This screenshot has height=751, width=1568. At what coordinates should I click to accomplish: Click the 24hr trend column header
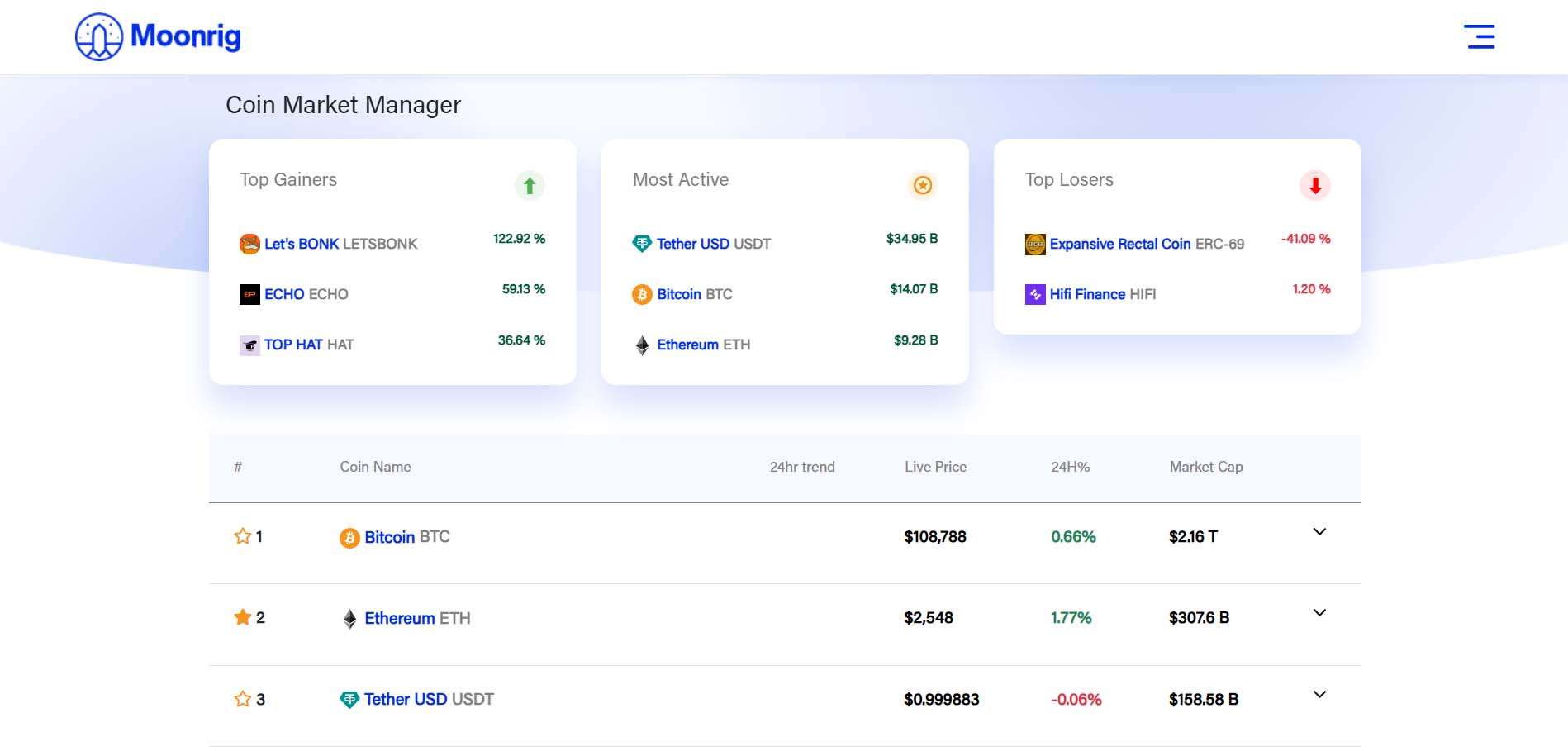(x=802, y=467)
